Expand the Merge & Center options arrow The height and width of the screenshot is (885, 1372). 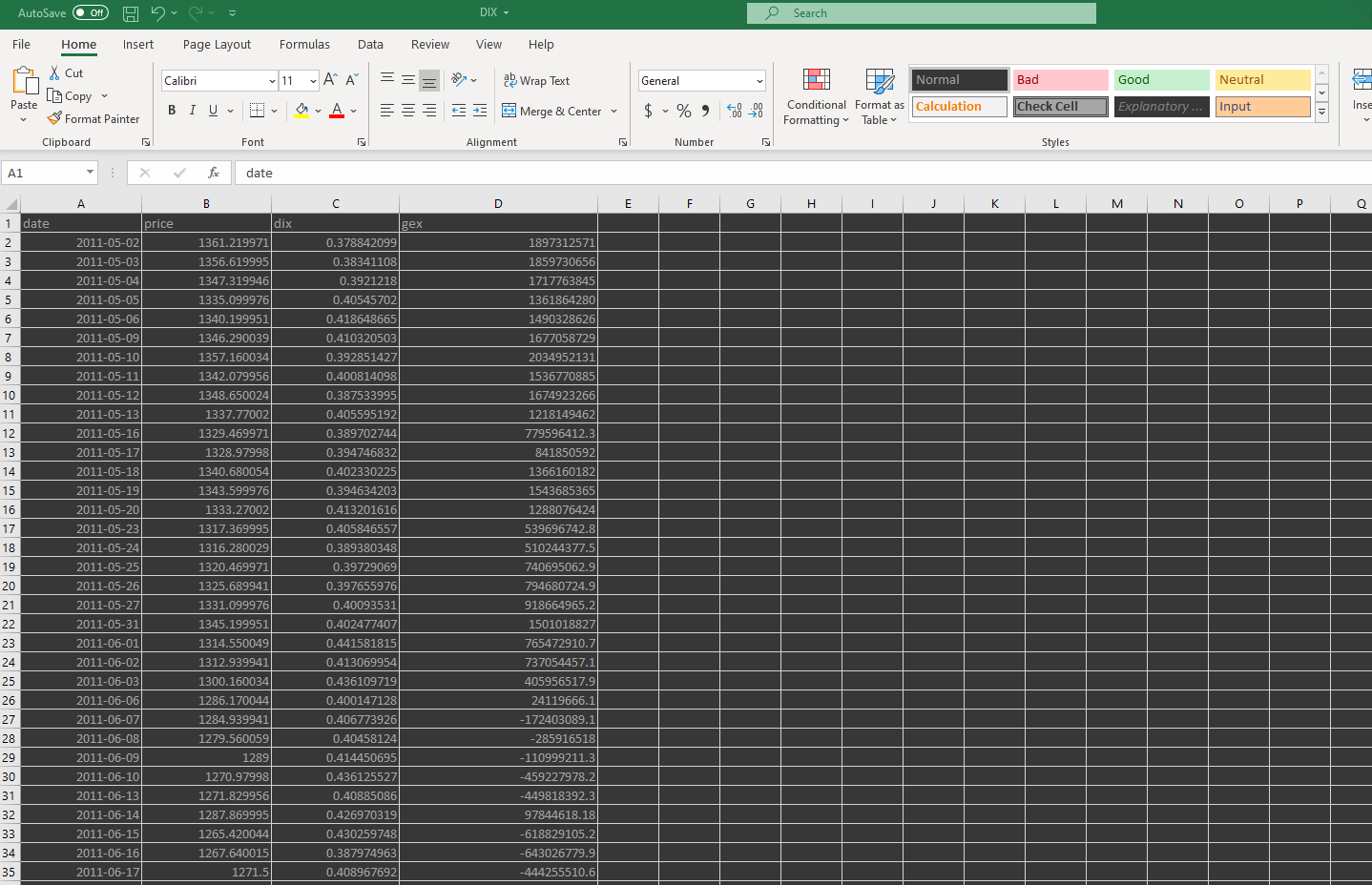coord(613,112)
